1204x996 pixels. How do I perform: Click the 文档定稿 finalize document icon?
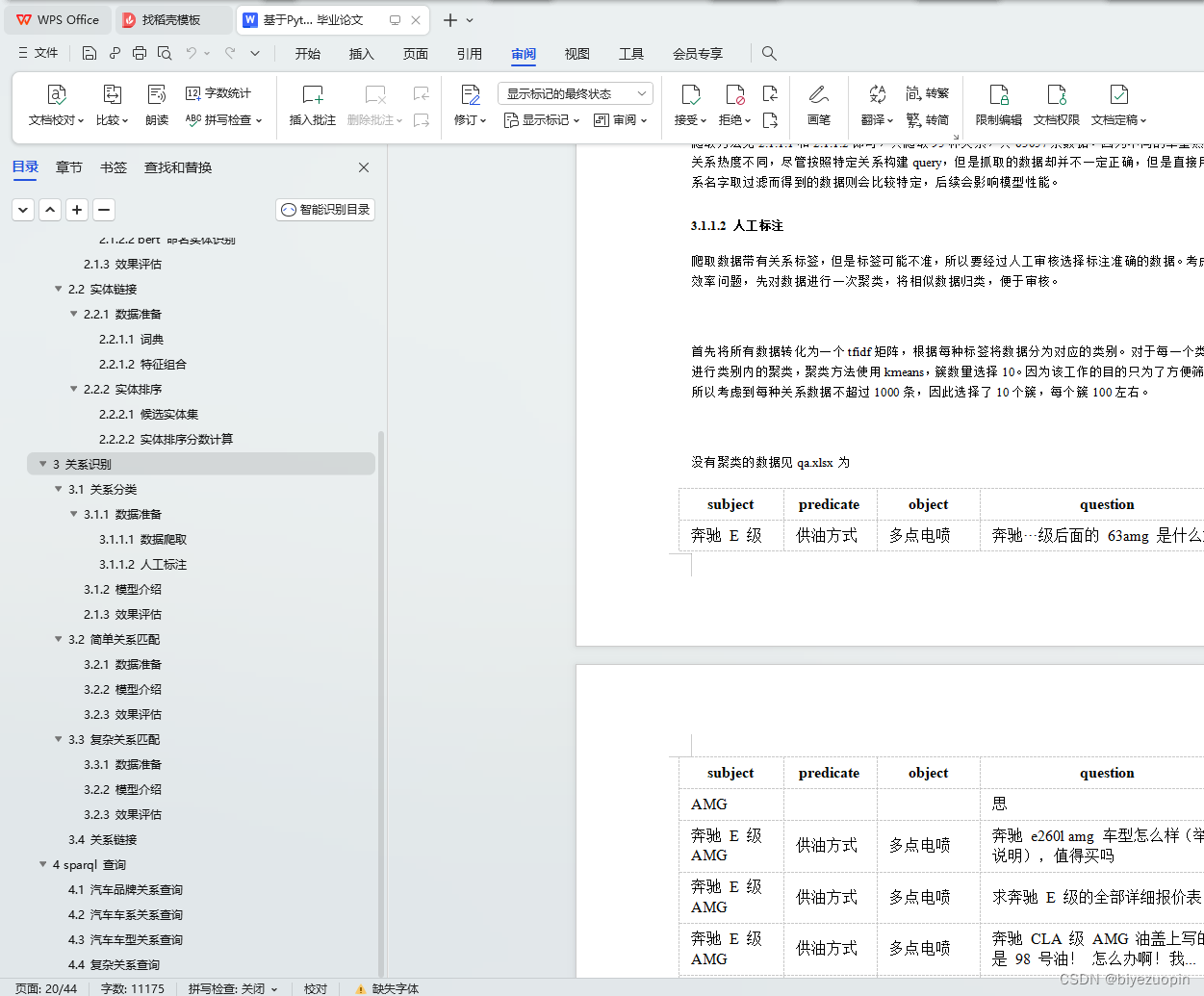(1118, 94)
